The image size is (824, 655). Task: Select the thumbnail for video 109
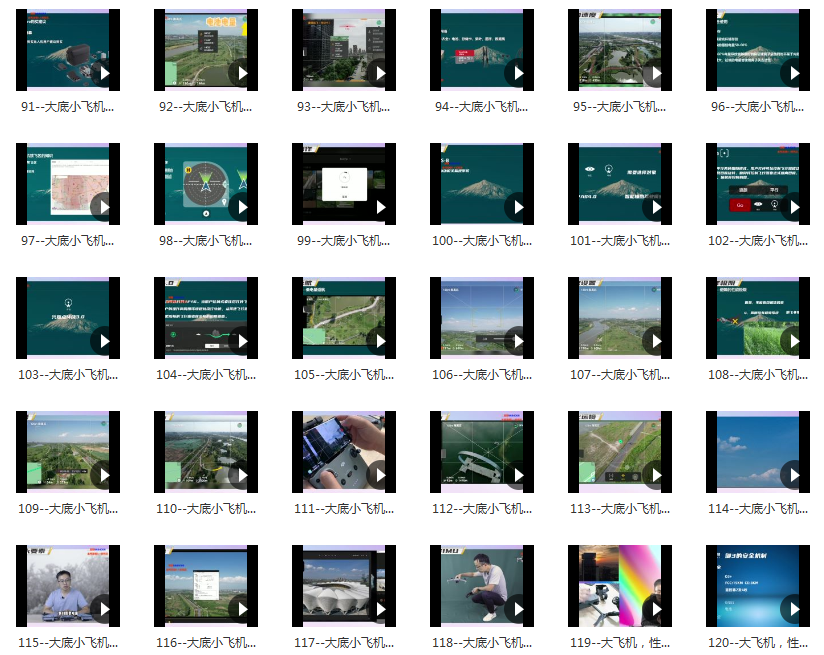point(58,451)
